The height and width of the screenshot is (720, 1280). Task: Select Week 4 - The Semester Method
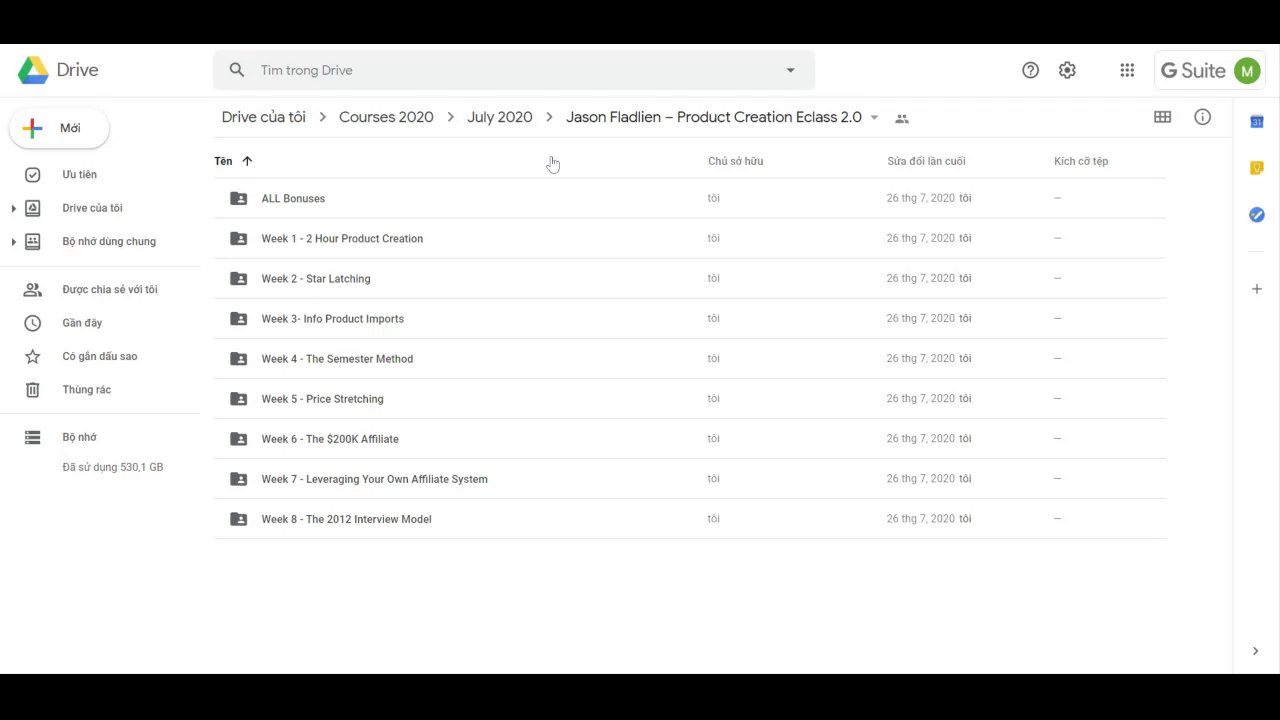coord(337,358)
